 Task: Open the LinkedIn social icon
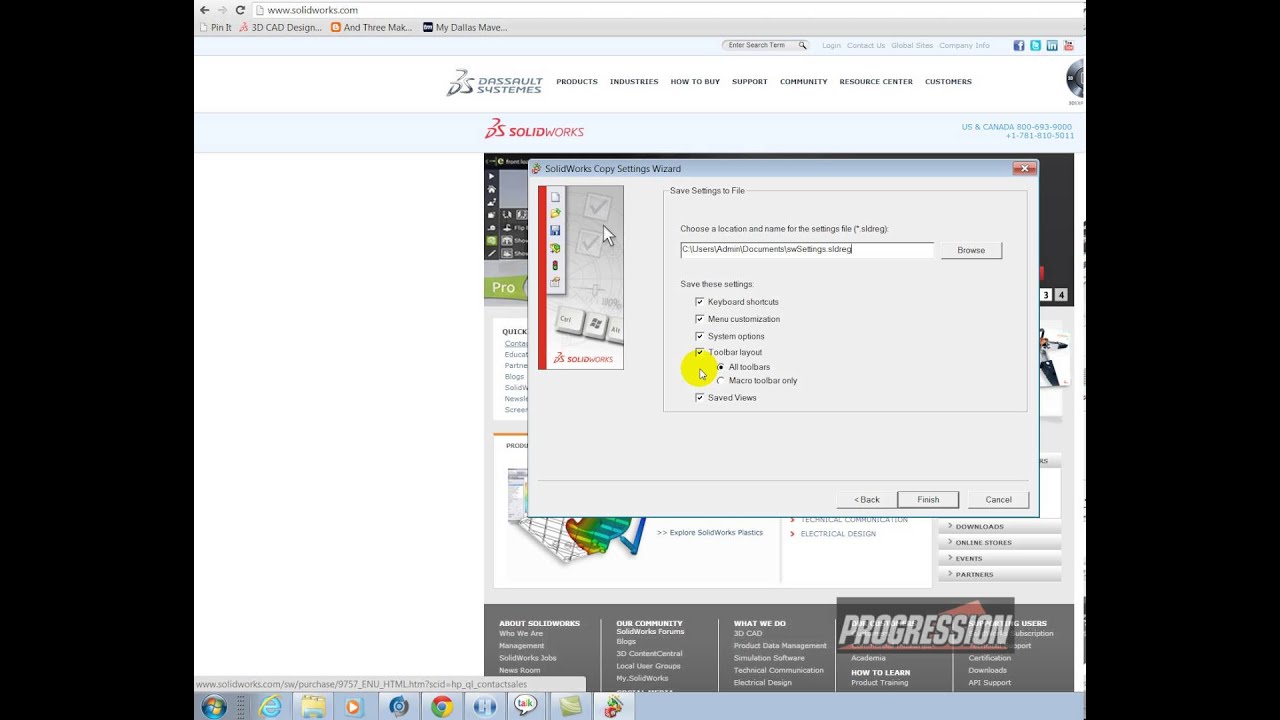pos(1052,45)
